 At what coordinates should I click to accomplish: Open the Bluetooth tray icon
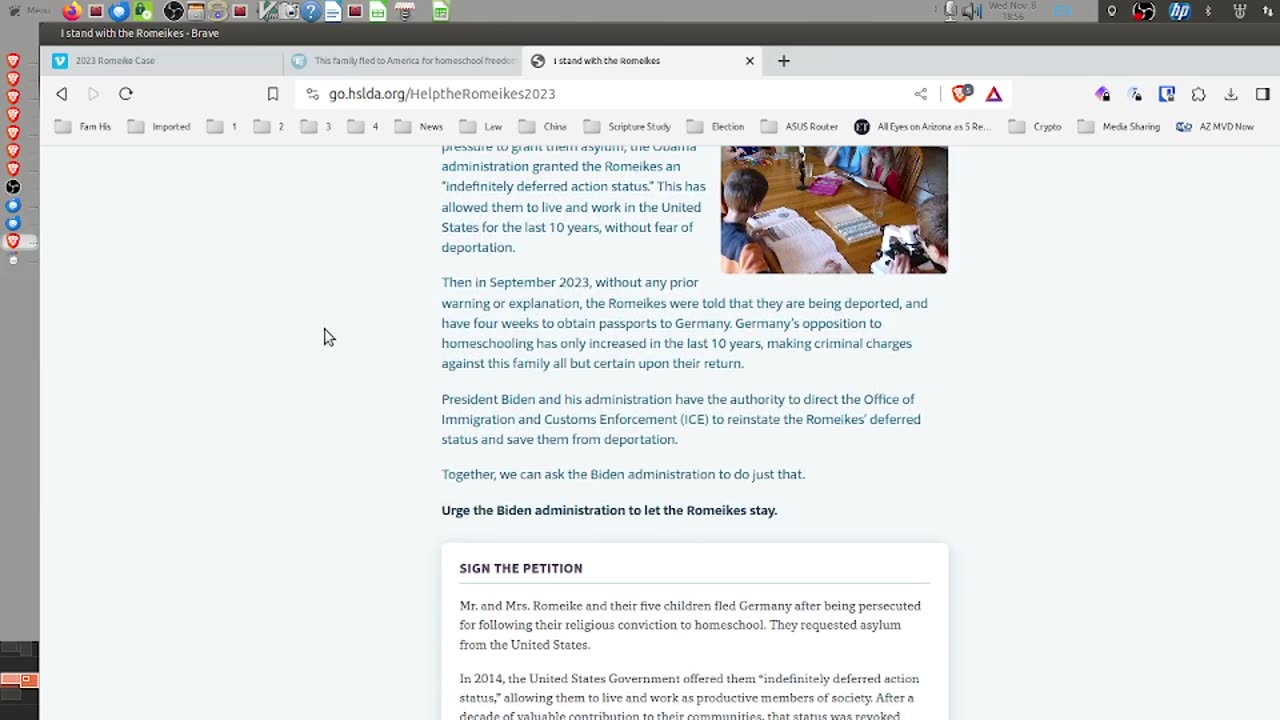(x=1208, y=11)
